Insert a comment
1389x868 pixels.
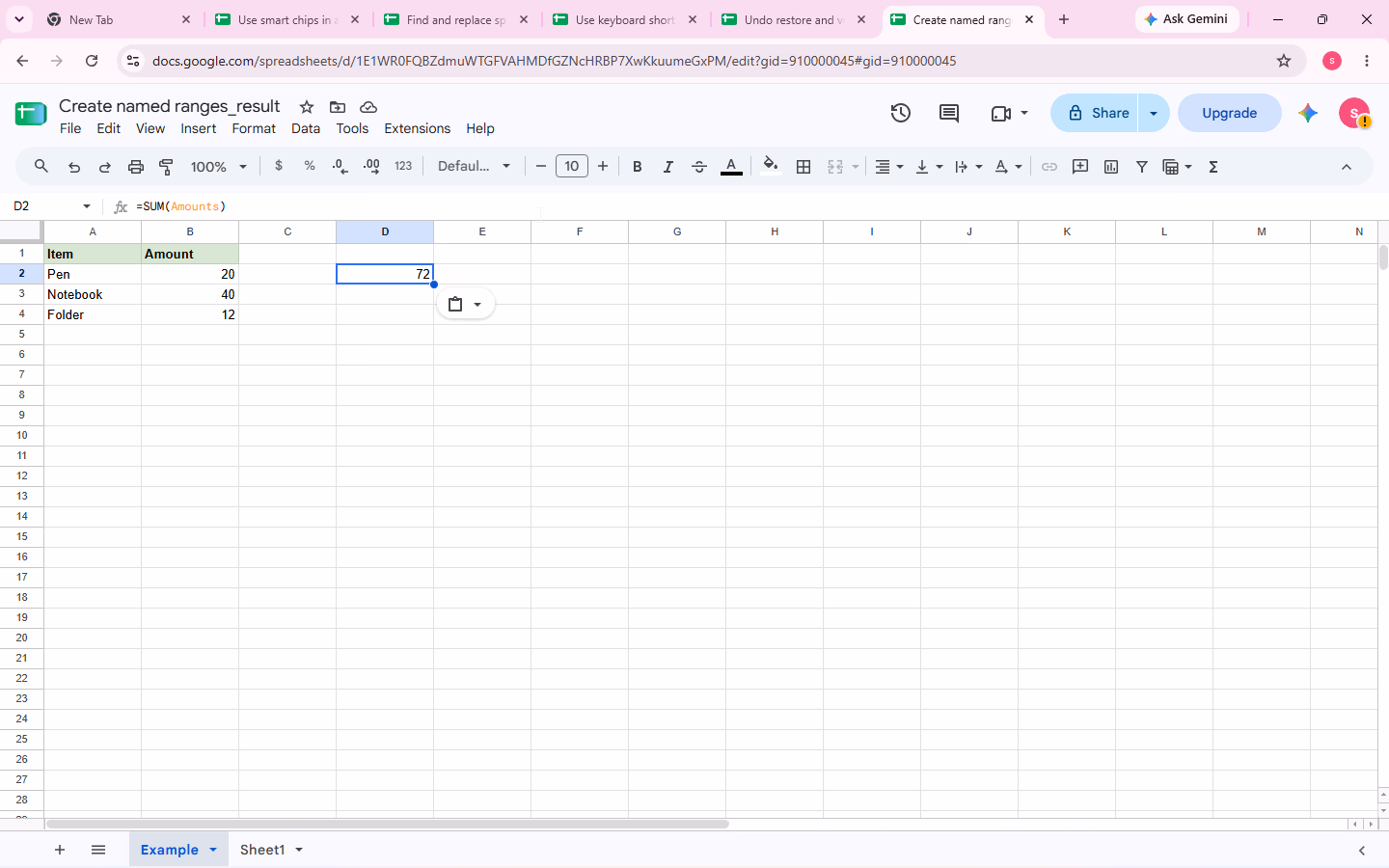click(x=1080, y=167)
